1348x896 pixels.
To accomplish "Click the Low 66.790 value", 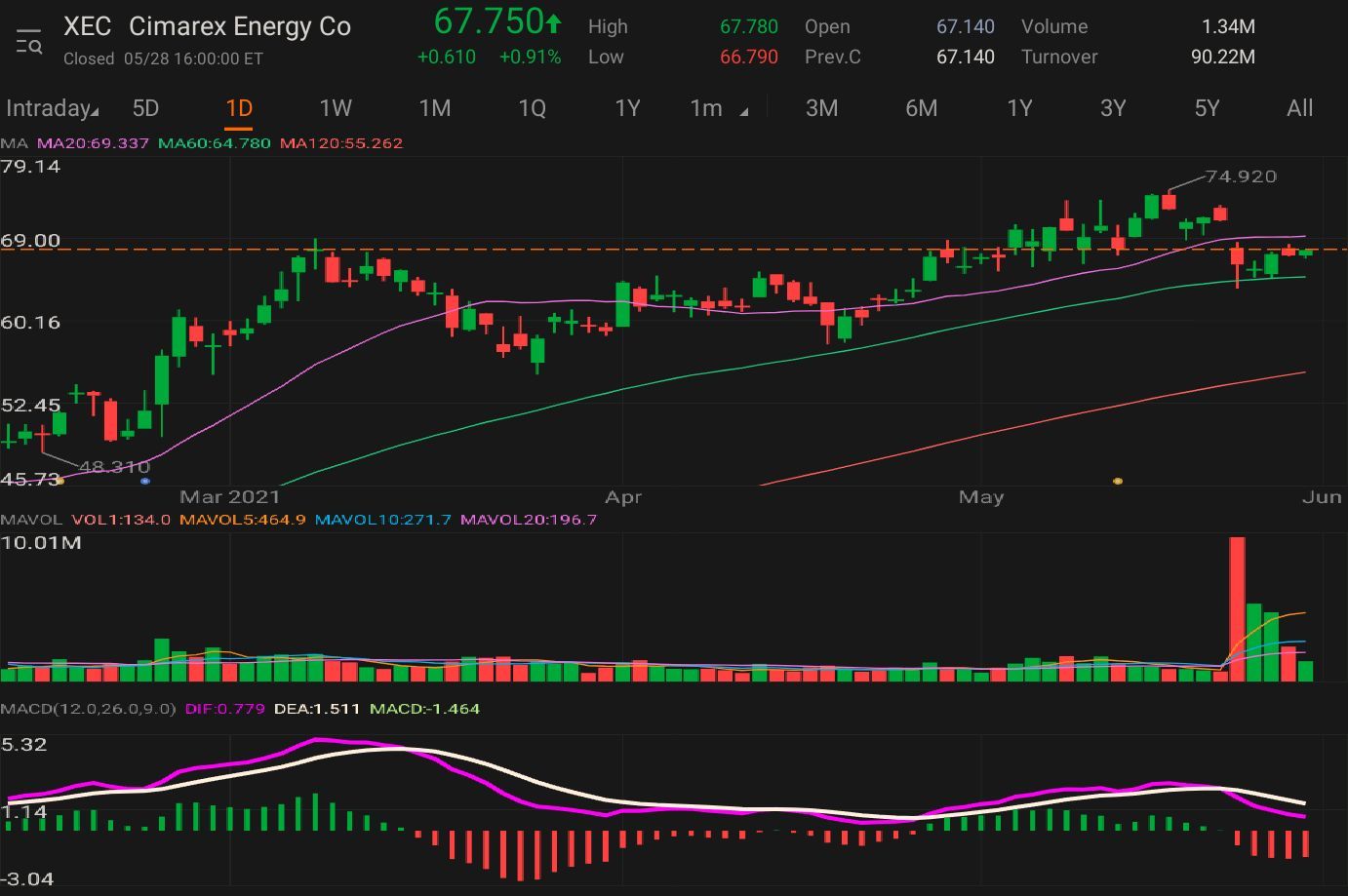I will point(749,58).
